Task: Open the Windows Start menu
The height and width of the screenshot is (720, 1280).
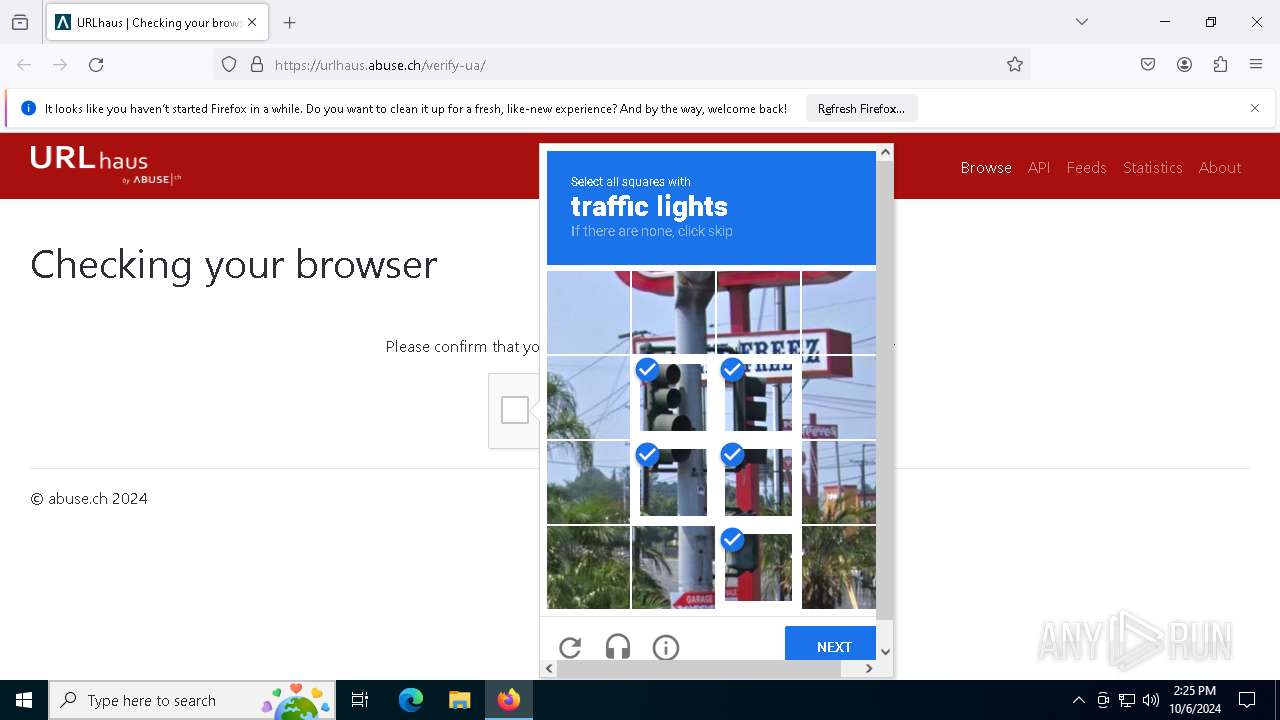Action: [x=24, y=700]
